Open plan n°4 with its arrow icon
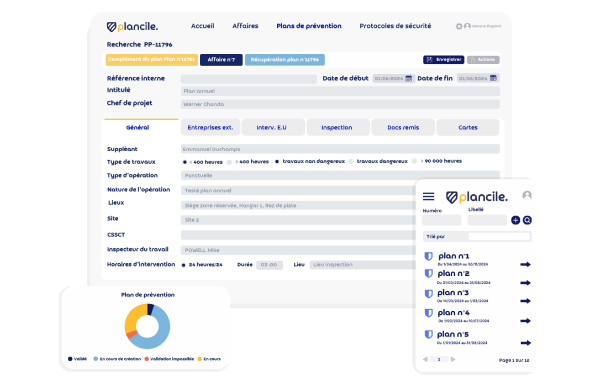Image resolution: width=600 pixels, height=380 pixels. pyautogui.click(x=525, y=321)
